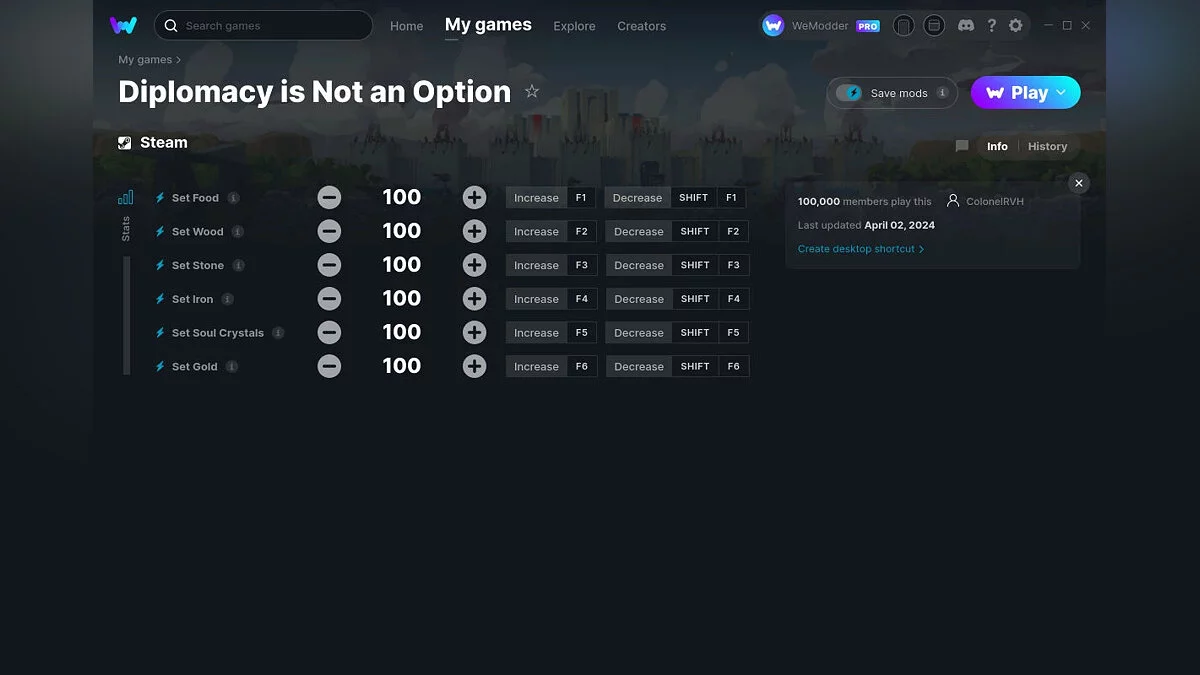Favorite the game with the star

[x=532, y=91]
